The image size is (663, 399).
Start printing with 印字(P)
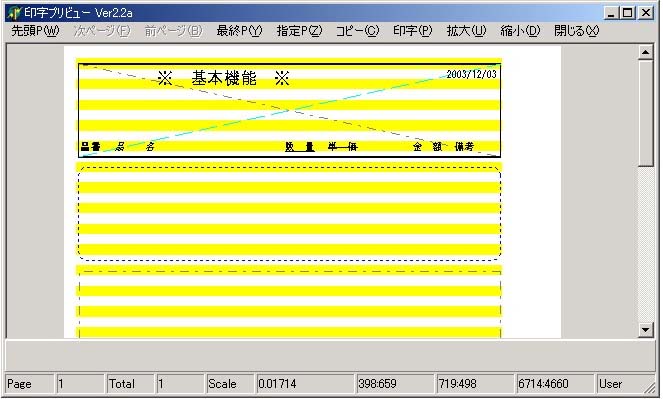click(413, 31)
